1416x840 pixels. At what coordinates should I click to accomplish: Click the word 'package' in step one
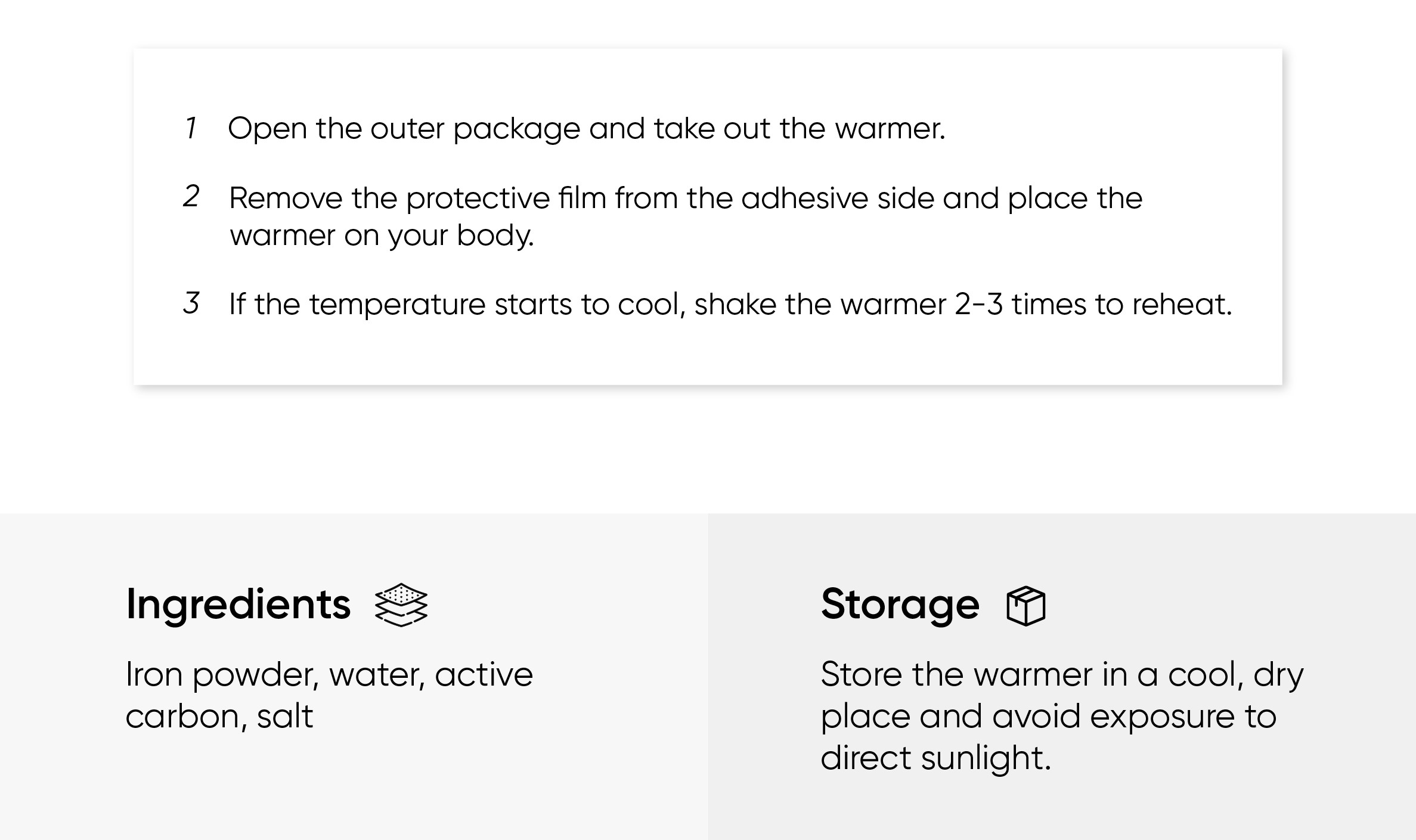[x=516, y=130]
